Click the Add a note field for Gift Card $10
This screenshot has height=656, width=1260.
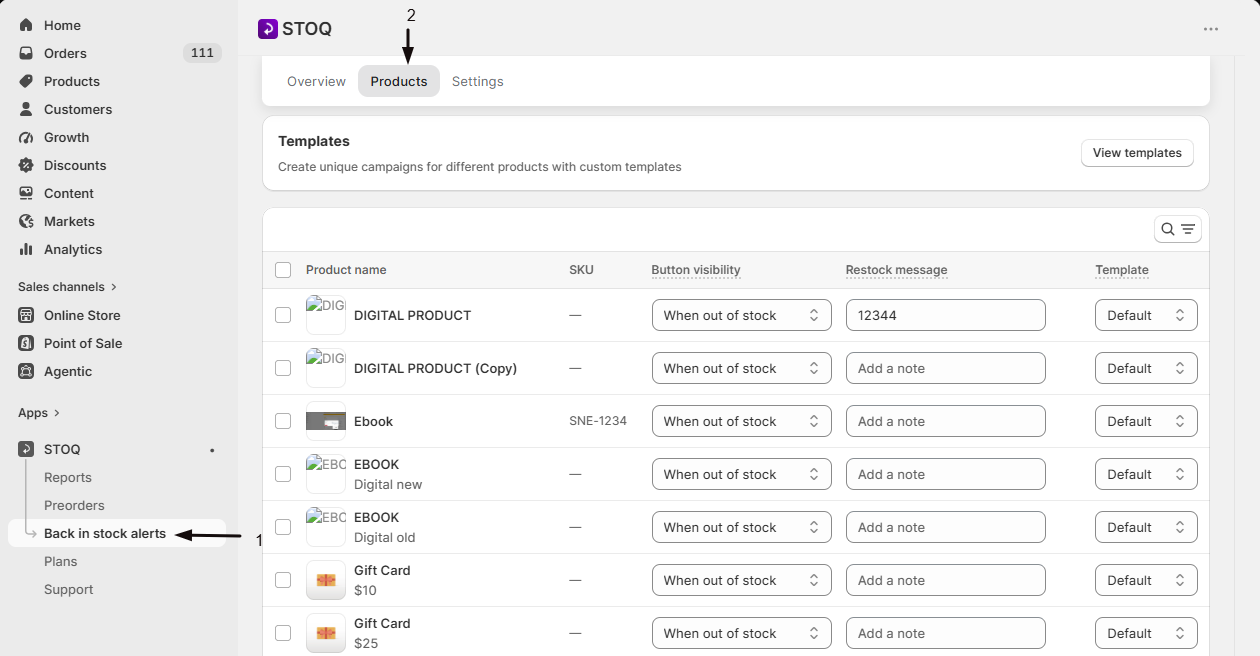tap(946, 580)
